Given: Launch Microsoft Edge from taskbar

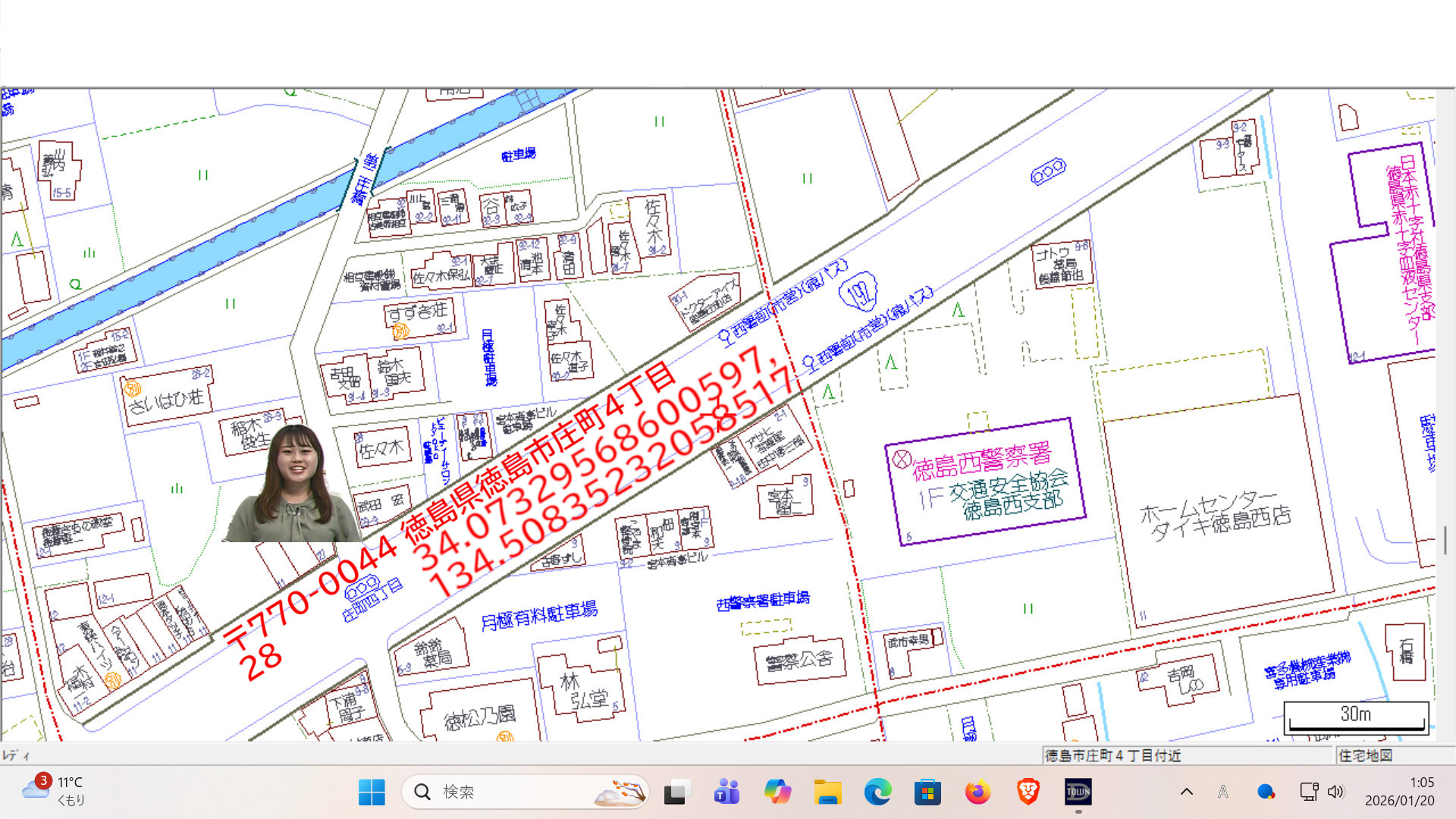Looking at the screenshot, I should pos(877,792).
